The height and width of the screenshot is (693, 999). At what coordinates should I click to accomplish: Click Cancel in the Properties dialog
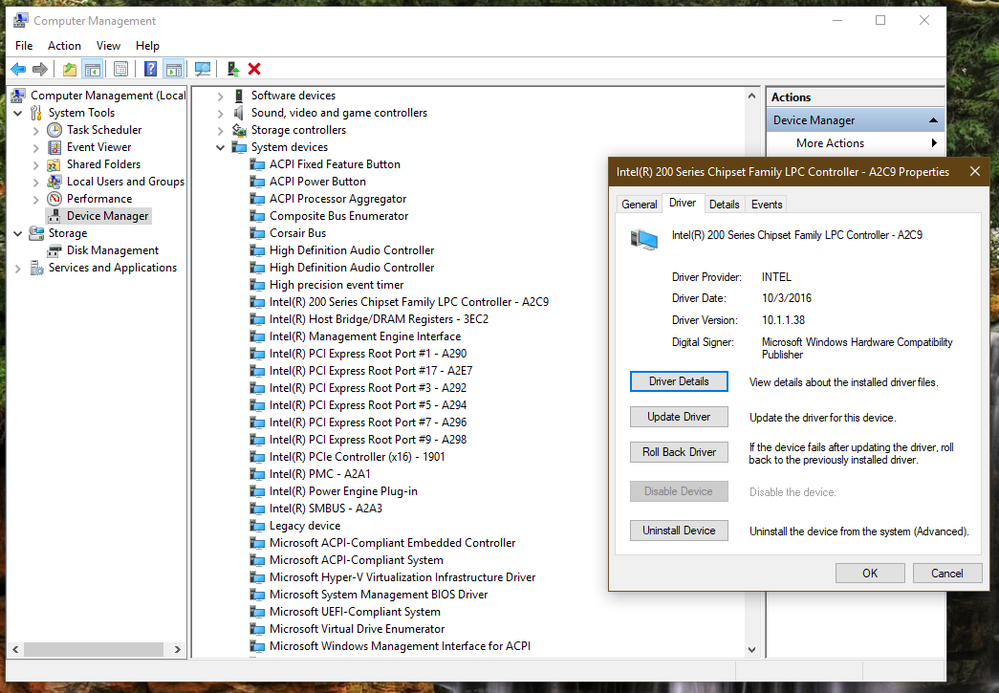coord(947,573)
